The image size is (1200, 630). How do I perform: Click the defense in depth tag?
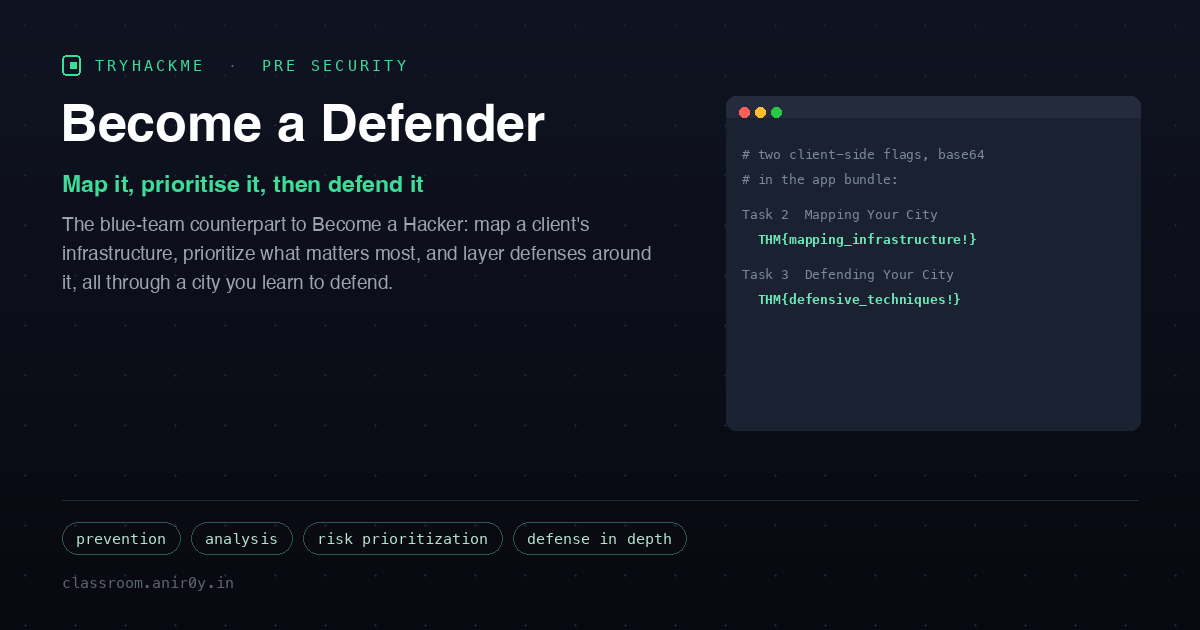coord(600,538)
